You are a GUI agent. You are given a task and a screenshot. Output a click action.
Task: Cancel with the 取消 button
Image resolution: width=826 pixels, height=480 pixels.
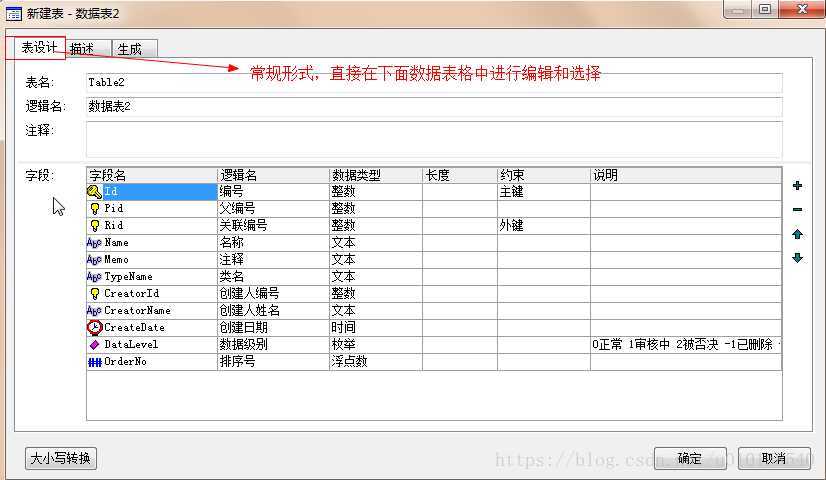tap(774, 458)
